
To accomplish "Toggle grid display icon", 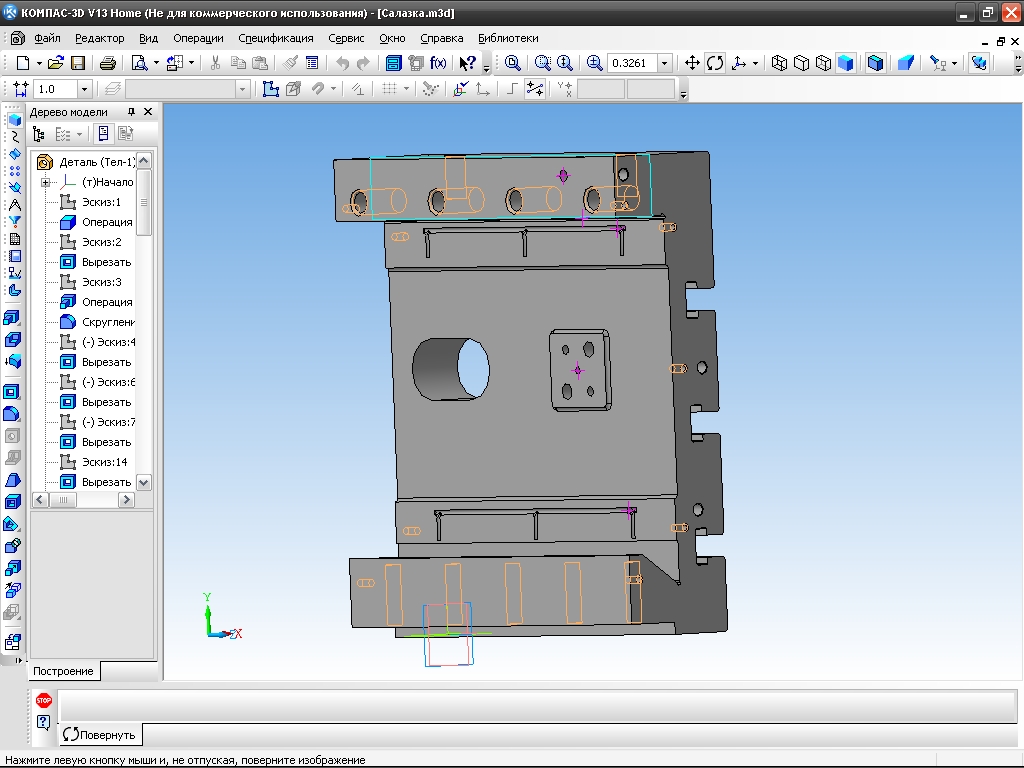I will point(389,89).
